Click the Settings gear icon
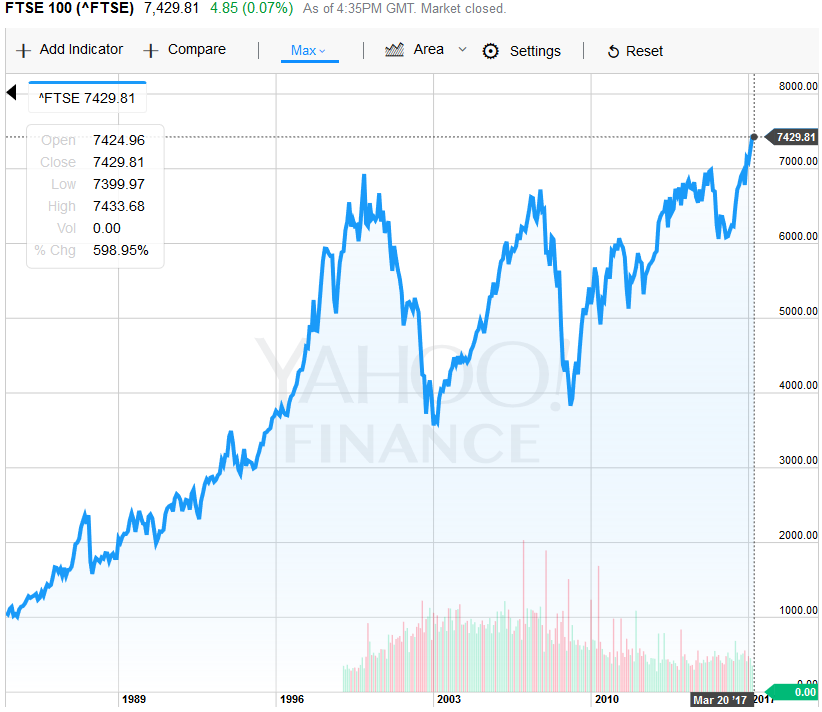822x712 pixels. [490, 51]
